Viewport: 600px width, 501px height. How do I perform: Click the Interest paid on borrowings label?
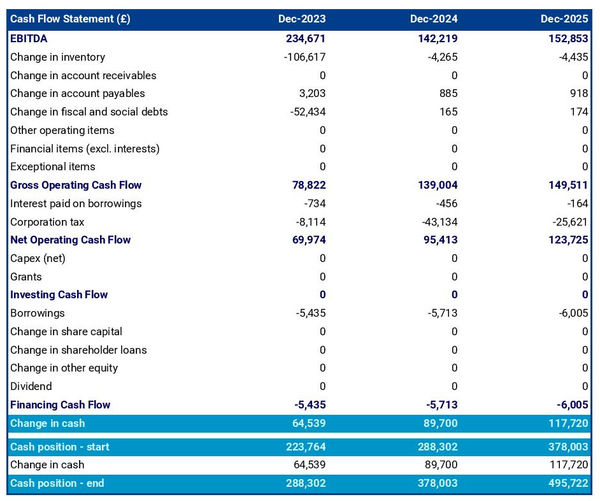point(76,204)
